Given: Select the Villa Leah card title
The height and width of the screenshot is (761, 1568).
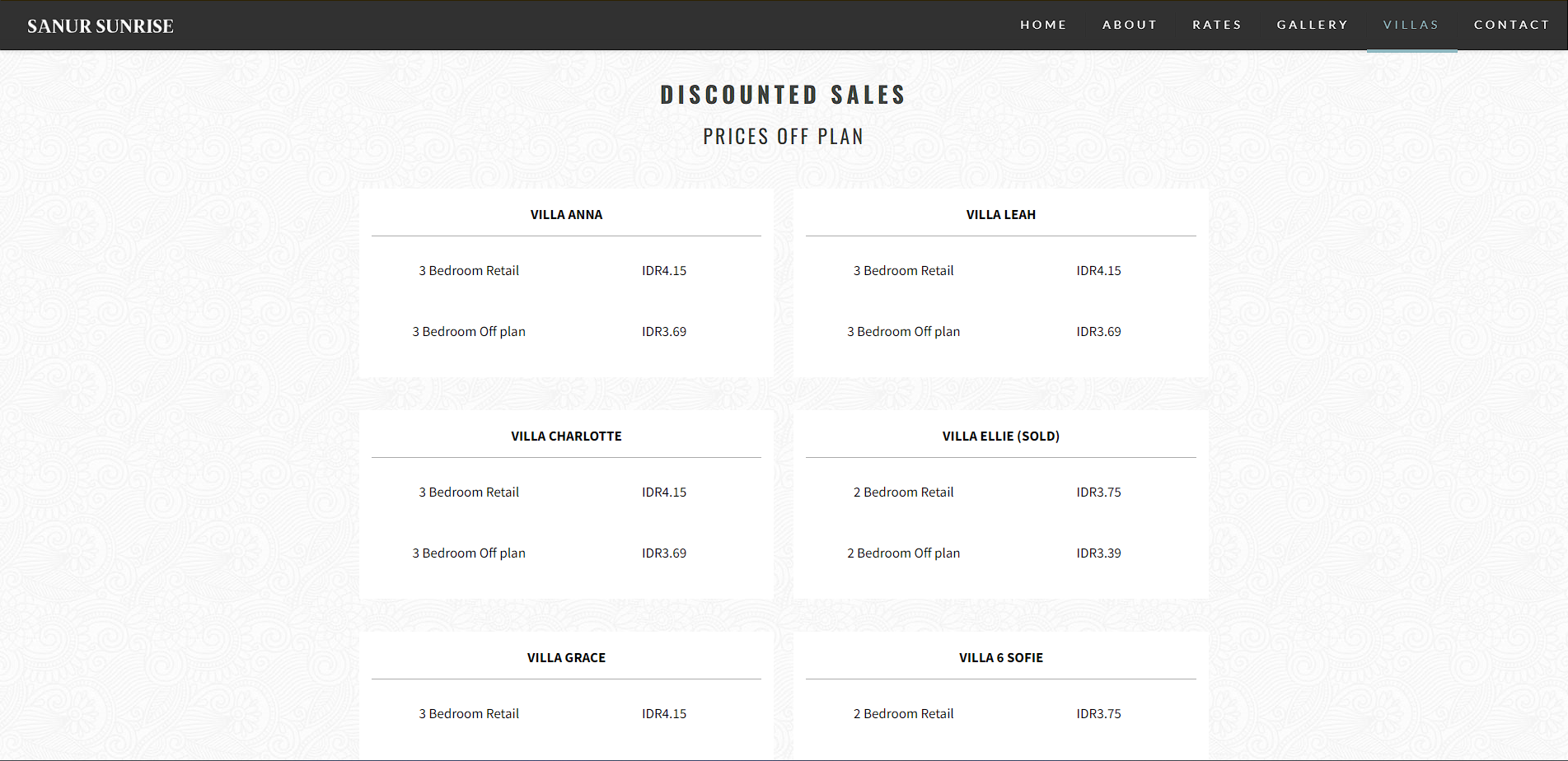Looking at the screenshot, I should point(1001,215).
